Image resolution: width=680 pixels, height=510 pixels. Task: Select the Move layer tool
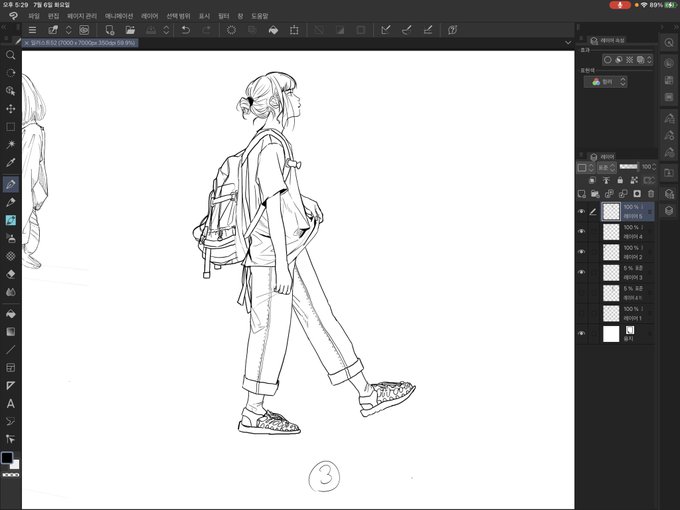pos(10,109)
